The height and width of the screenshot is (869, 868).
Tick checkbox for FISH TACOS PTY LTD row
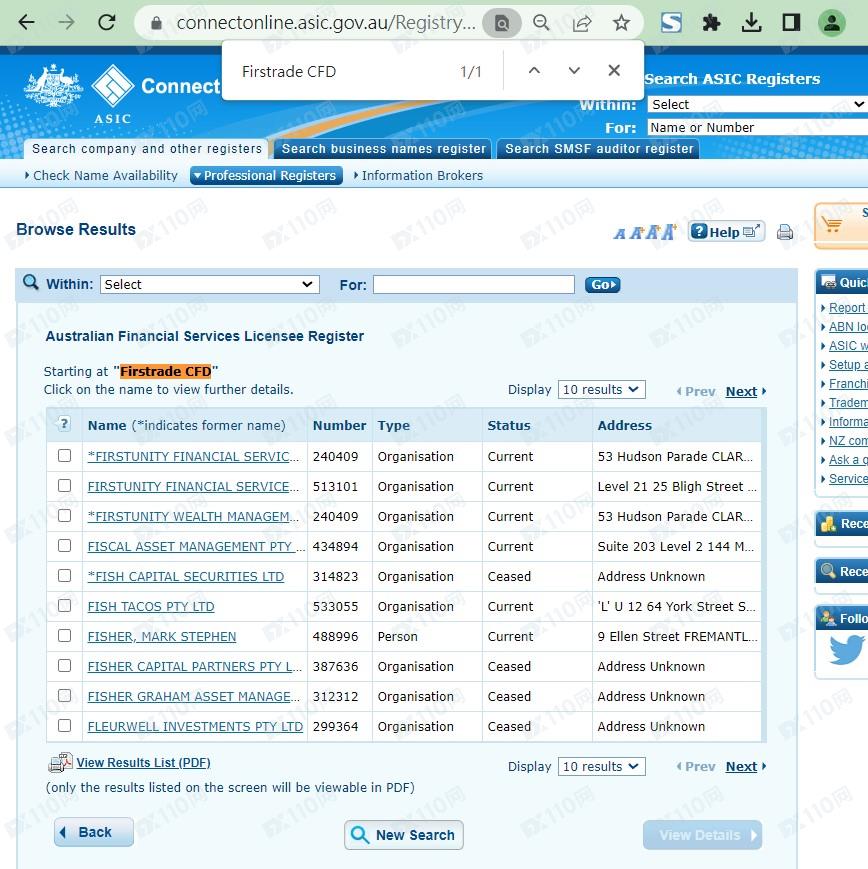coord(64,605)
